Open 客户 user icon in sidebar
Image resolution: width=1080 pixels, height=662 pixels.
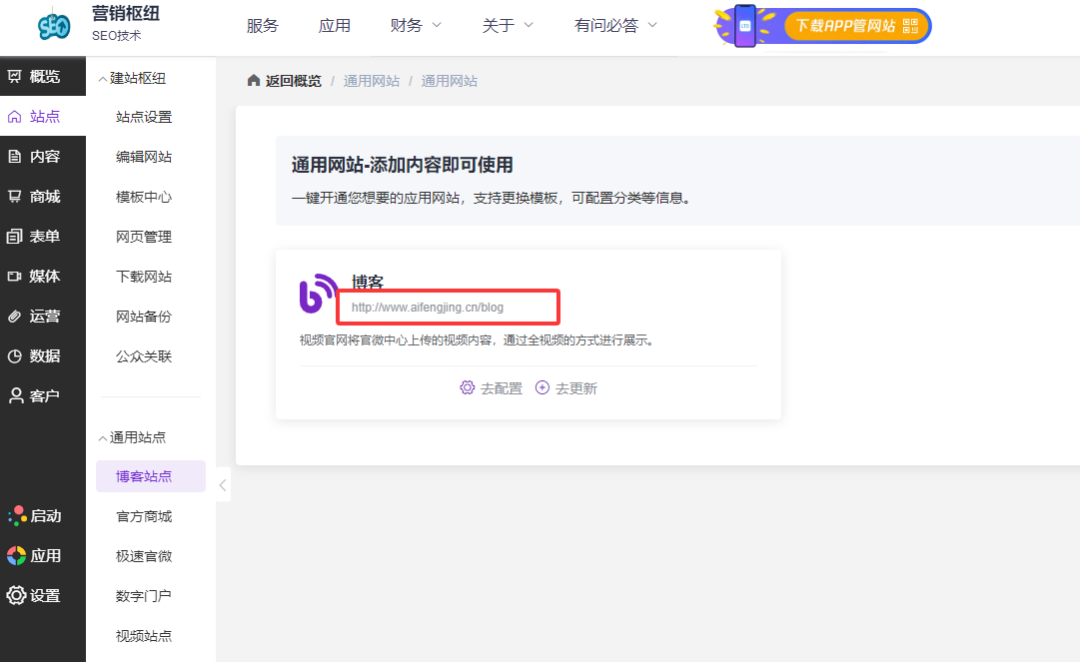pyautogui.click(x=15, y=395)
